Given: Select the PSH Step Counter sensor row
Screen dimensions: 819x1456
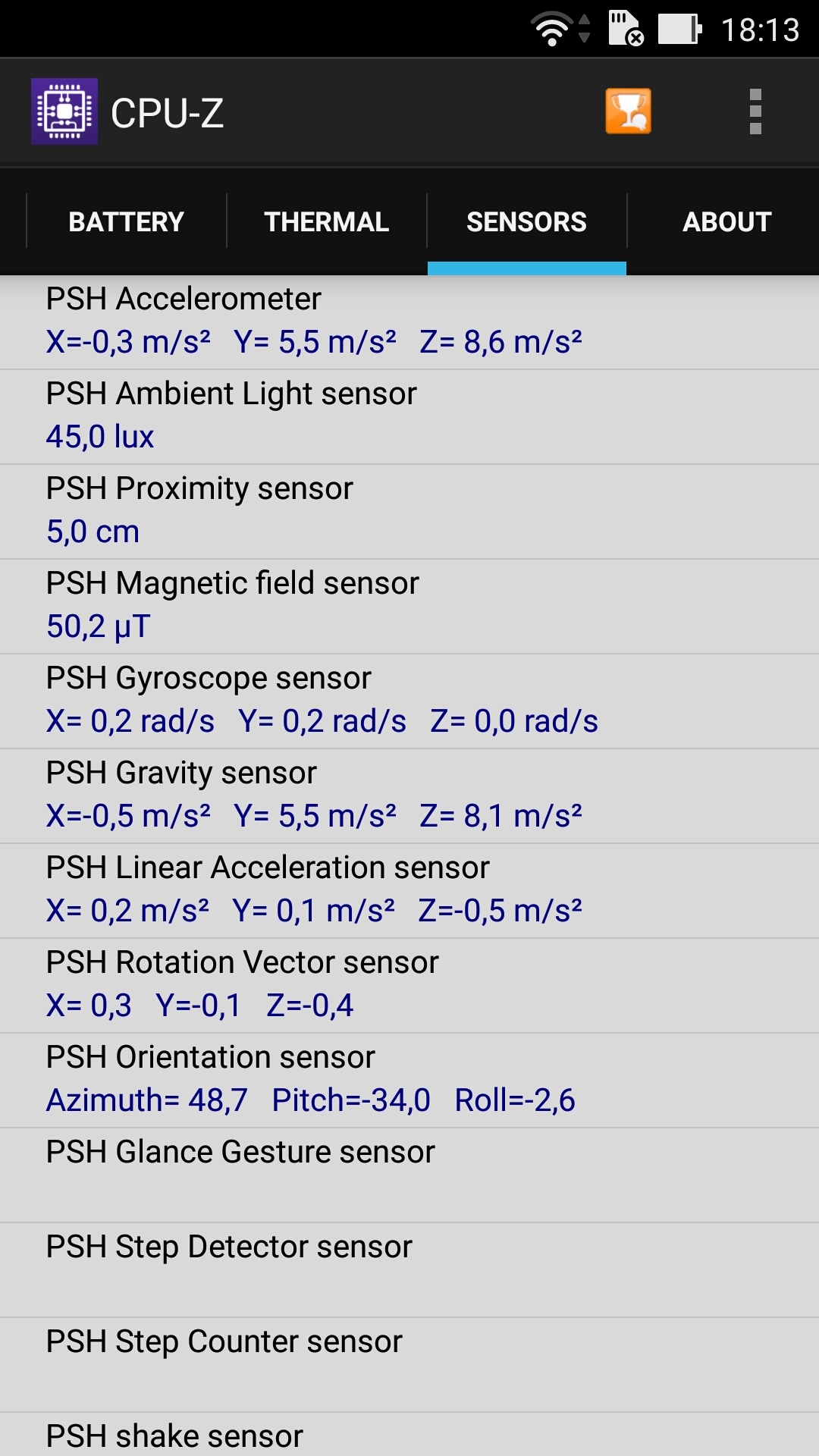Looking at the screenshot, I should (x=409, y=1365).
